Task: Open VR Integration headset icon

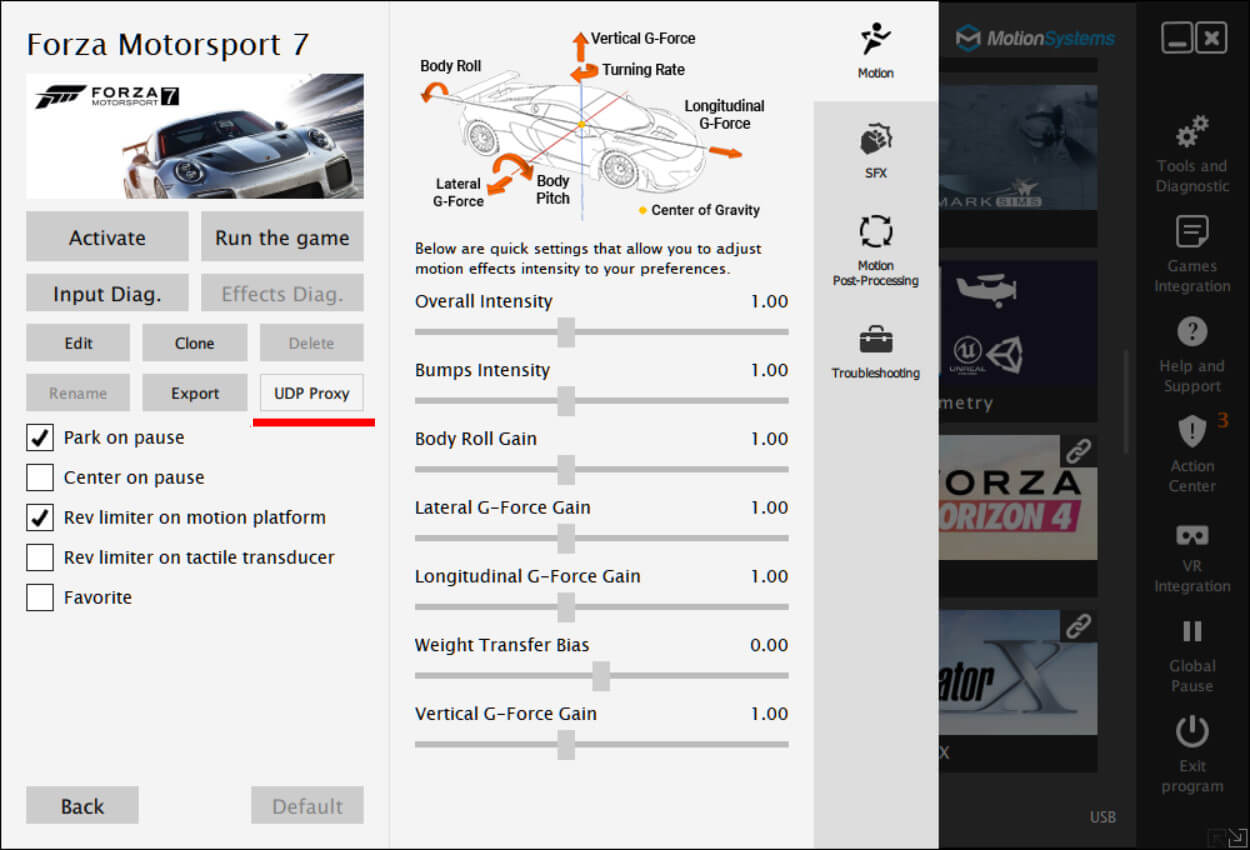Action: [x=1192, y=535]
